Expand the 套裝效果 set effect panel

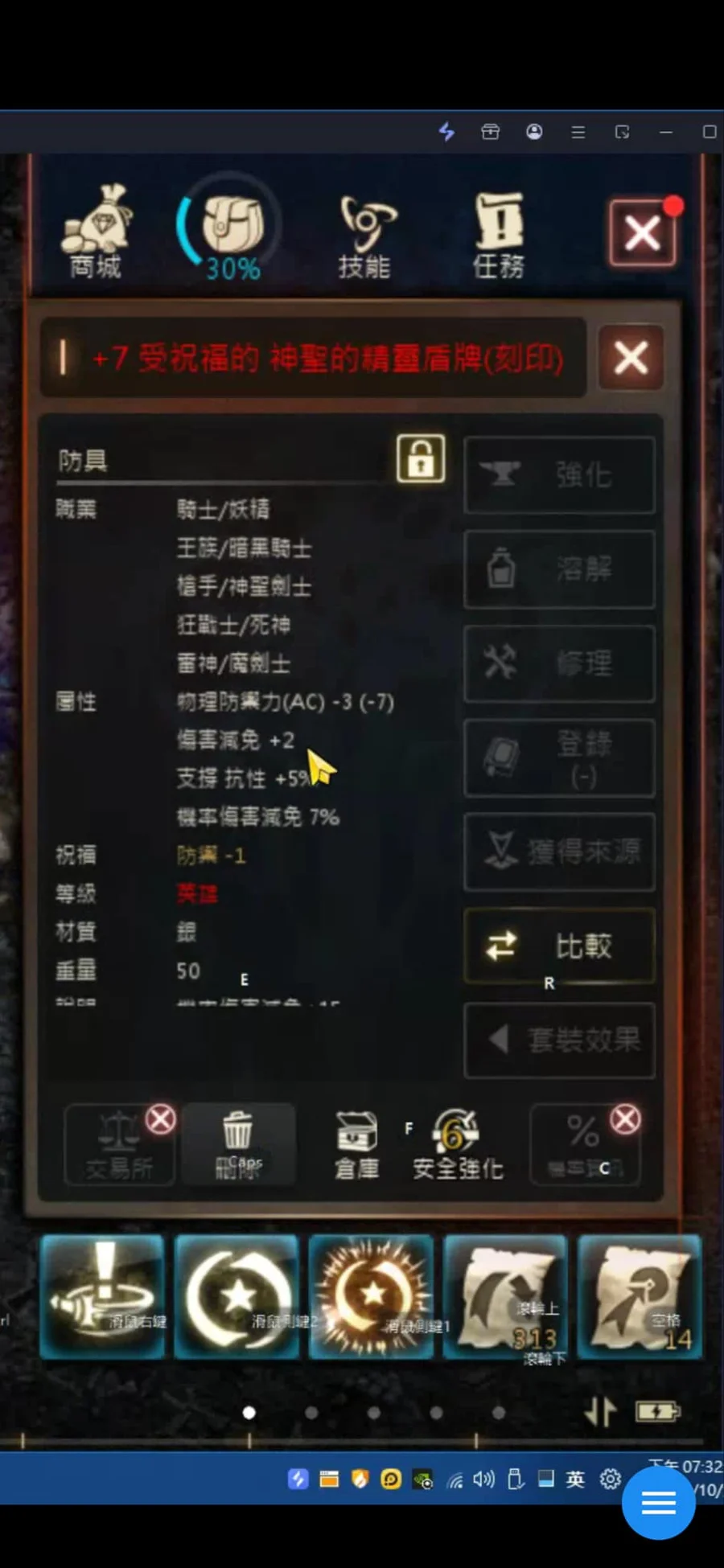click(x=559, y=1040)
